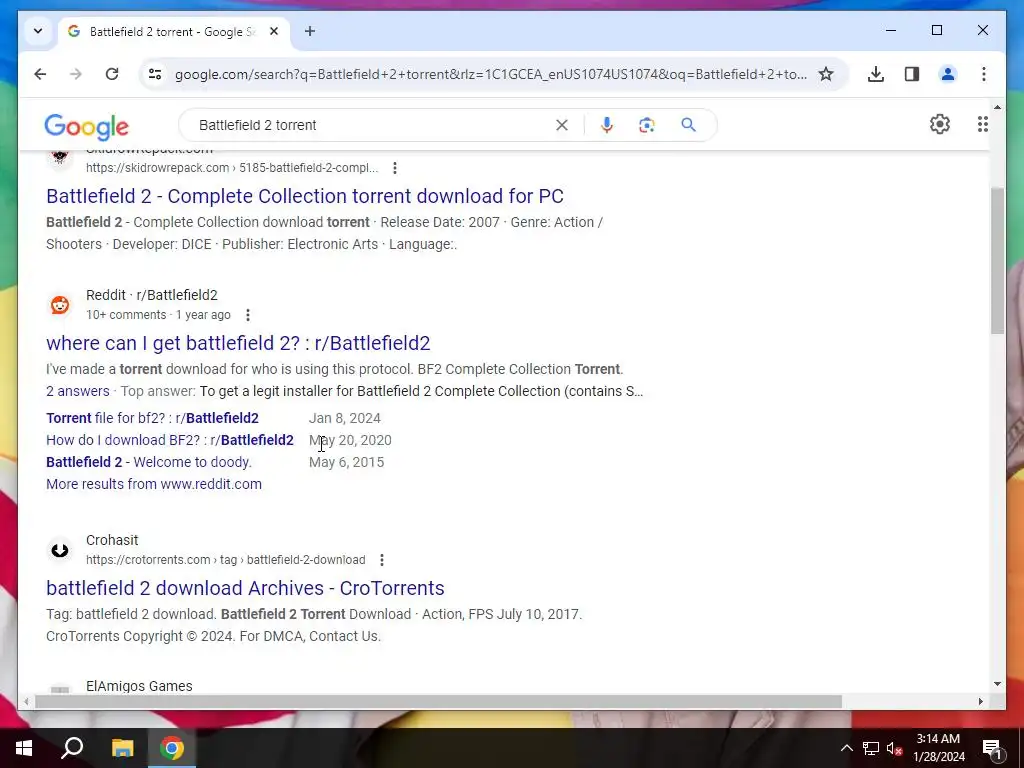Open the Windows Start menu
This screenshot has height=768, width=1024.
24,748
